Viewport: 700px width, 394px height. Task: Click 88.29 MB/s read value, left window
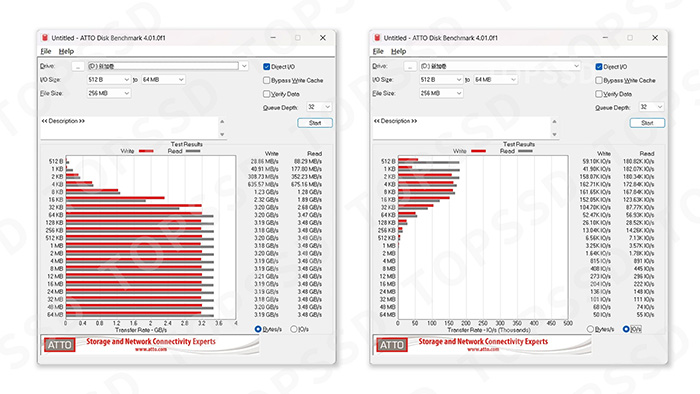308,162
